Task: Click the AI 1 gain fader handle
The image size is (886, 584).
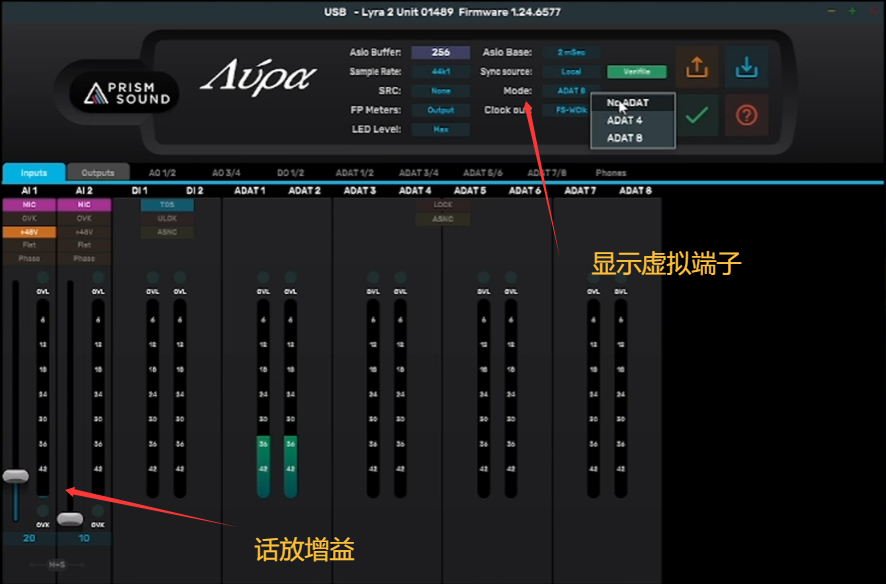Action: (x=16, y=478)
